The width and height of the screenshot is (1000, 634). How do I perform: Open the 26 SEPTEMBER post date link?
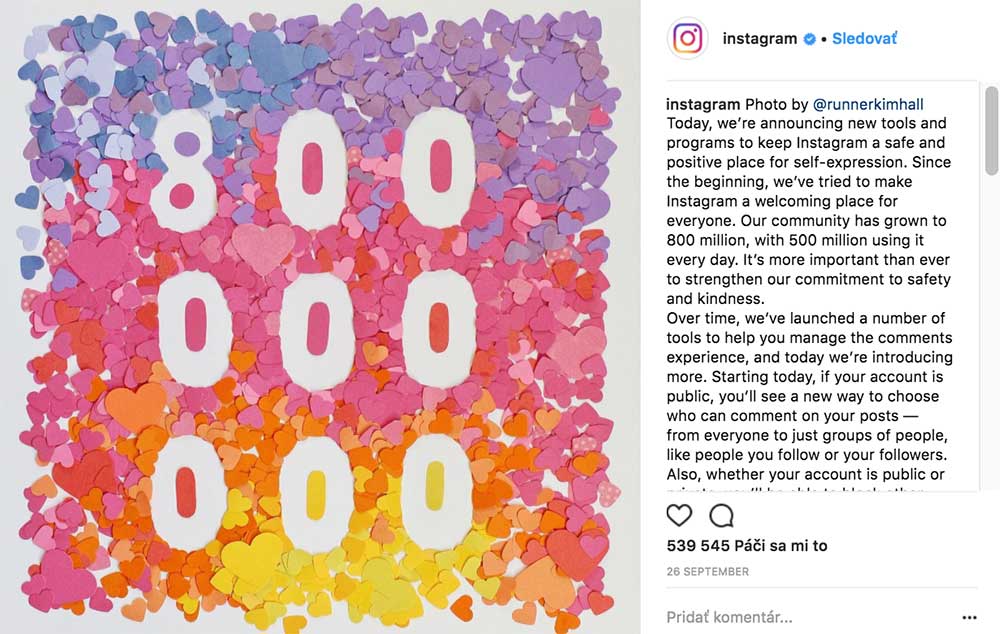tap(708, 571)
